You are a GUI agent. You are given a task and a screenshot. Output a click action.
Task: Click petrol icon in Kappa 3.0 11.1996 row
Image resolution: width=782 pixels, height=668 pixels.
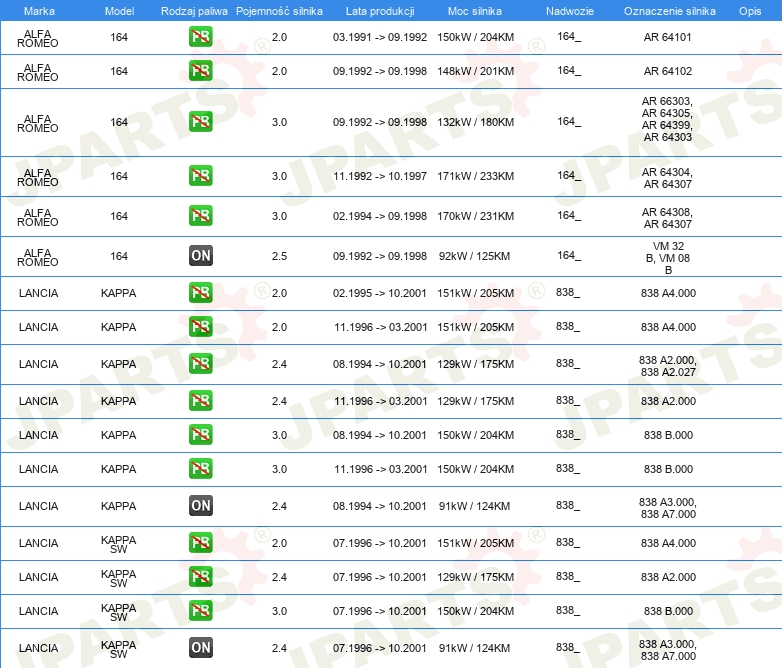click(x=200, y=468)
